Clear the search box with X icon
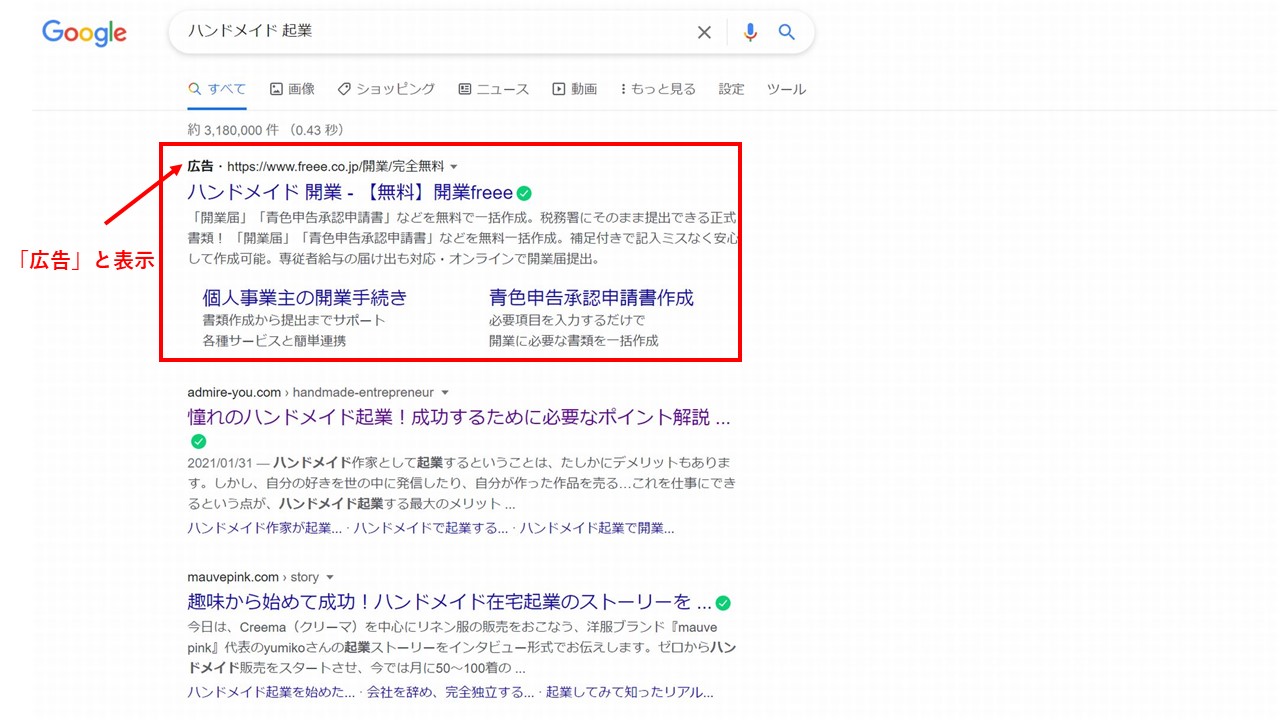 704,32
